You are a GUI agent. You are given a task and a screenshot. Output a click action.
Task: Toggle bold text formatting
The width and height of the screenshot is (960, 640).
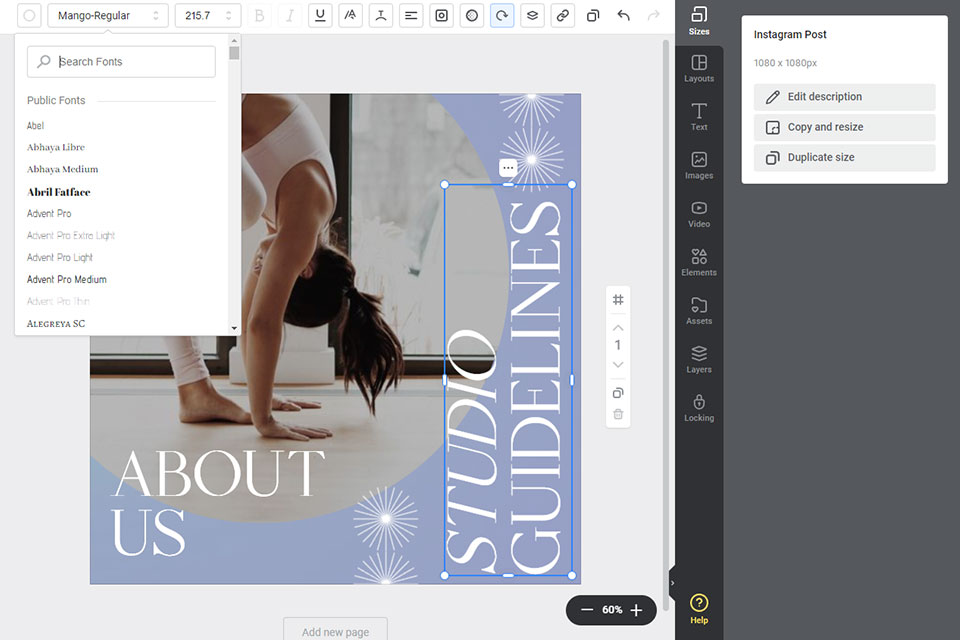tap(260, 16)
